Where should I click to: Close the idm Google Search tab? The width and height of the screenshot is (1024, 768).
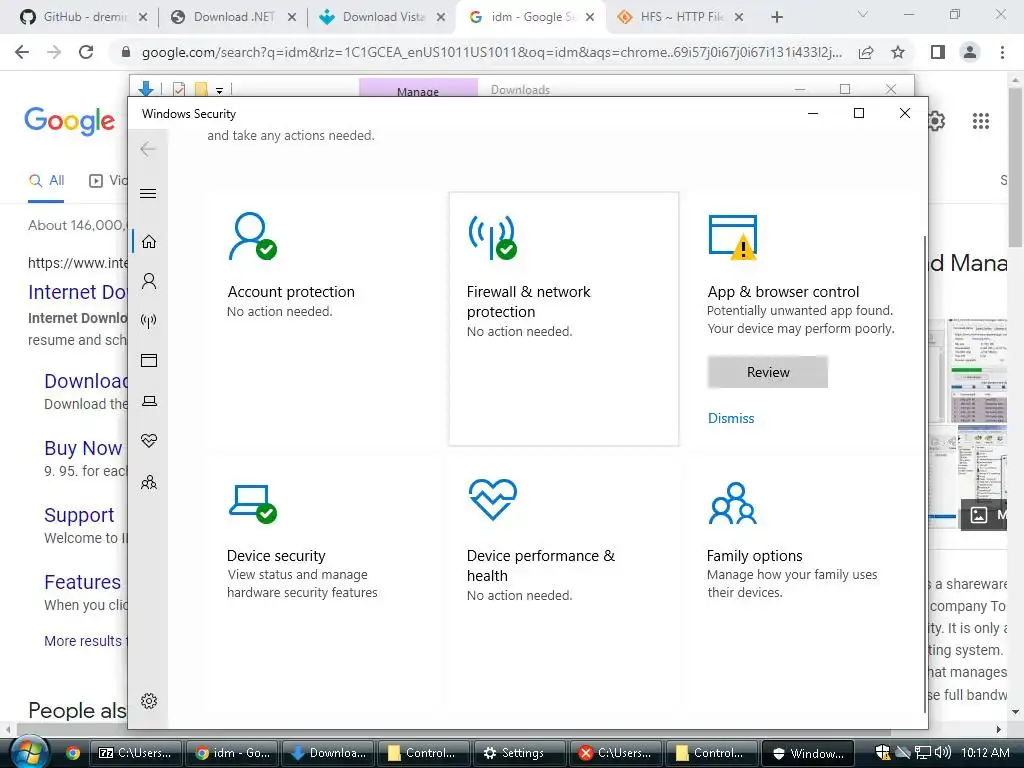click(x=590, y=17)
